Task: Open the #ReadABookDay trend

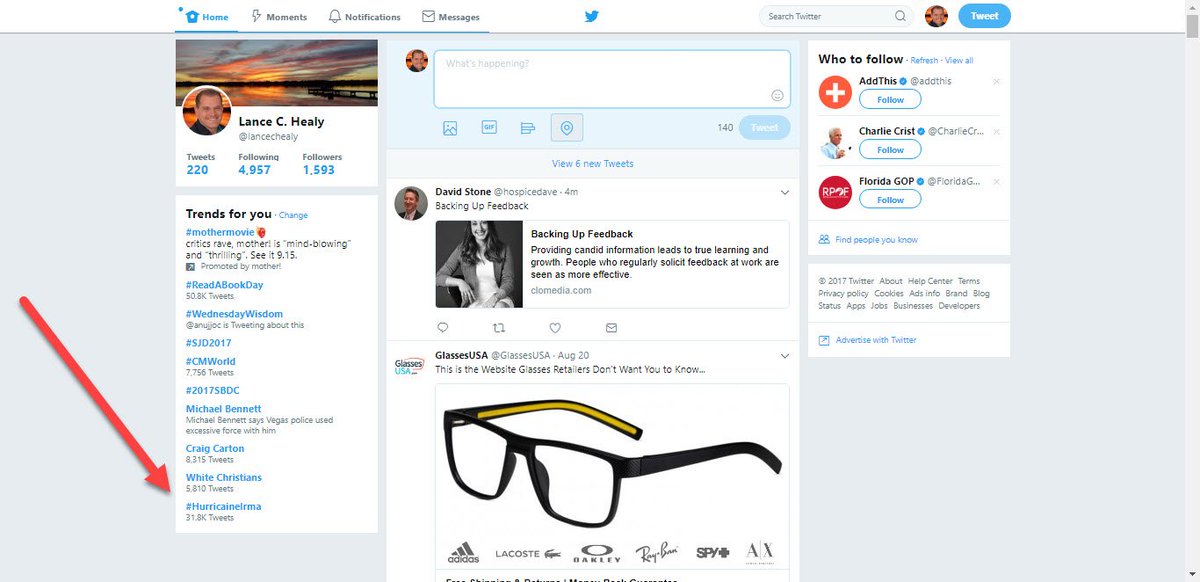Action: [x=224, y=285]
